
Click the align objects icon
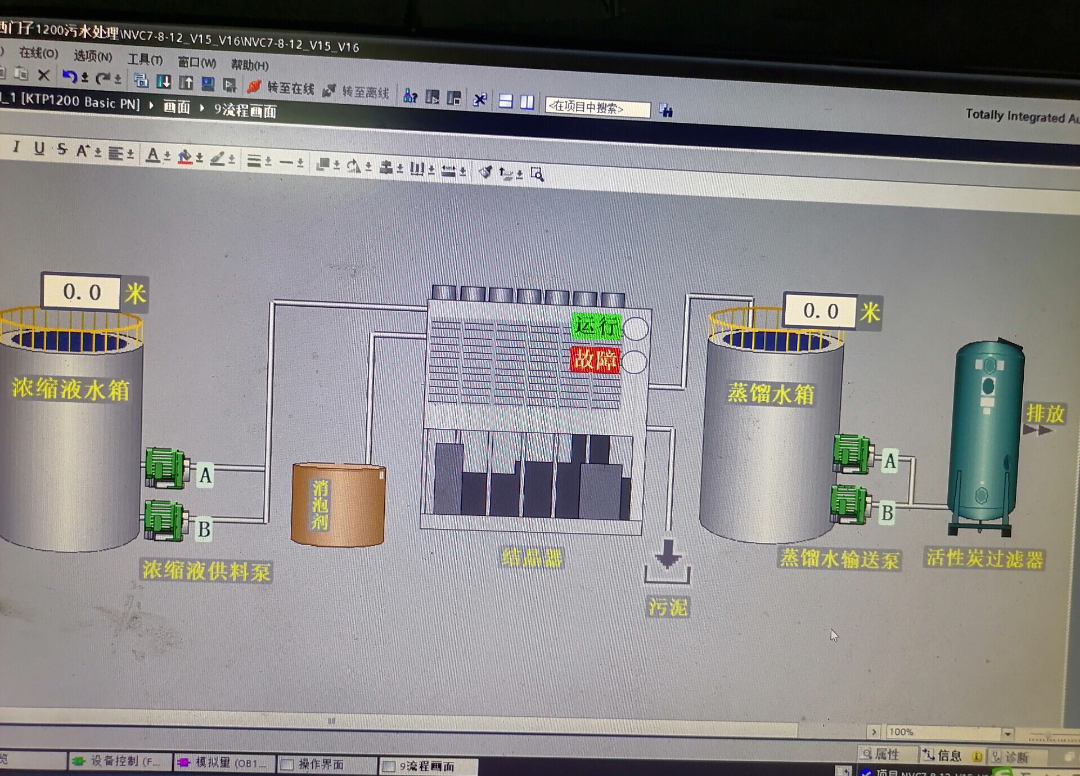(x=386, y=167)
